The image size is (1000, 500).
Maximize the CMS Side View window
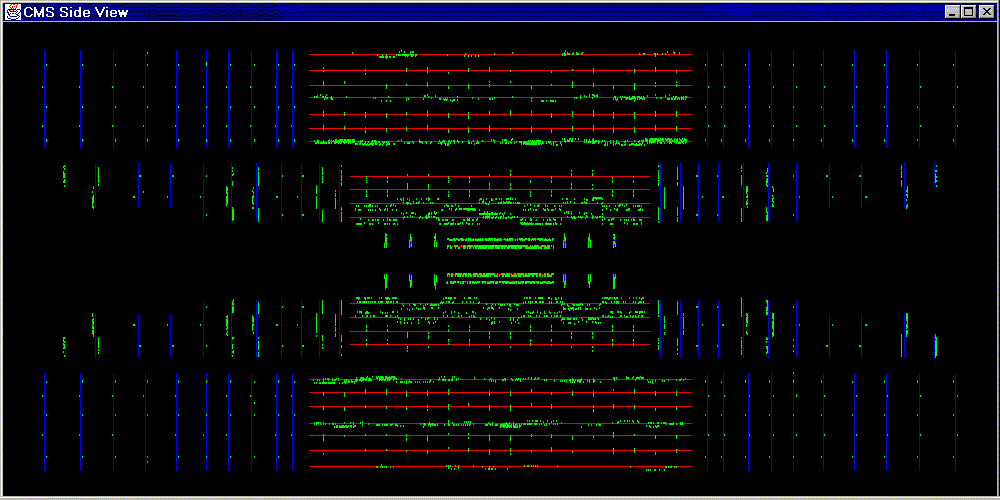click(x=967, y=11)
